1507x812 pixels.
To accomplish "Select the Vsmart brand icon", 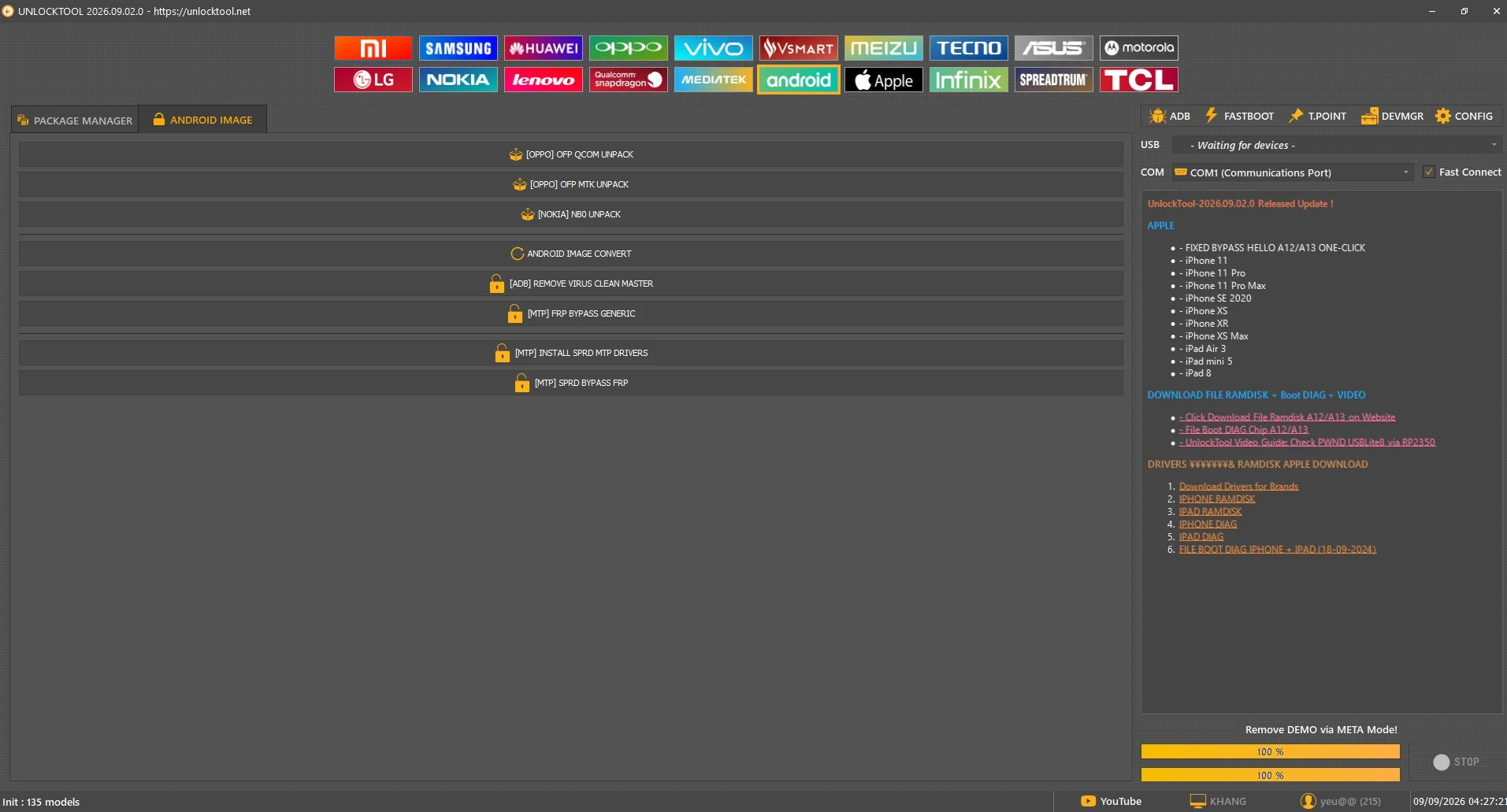I will tap(798, 48).
